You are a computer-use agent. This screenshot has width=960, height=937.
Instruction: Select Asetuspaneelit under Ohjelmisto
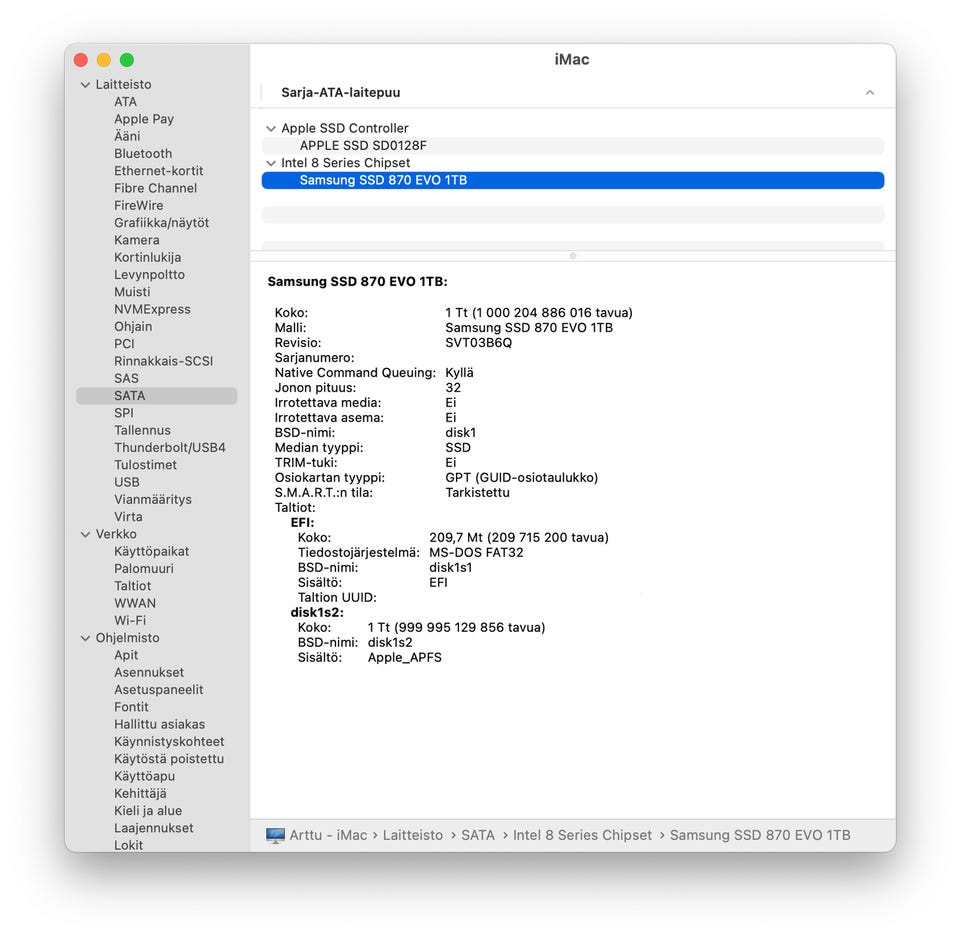pyautogui.click(x=159, y=690)
